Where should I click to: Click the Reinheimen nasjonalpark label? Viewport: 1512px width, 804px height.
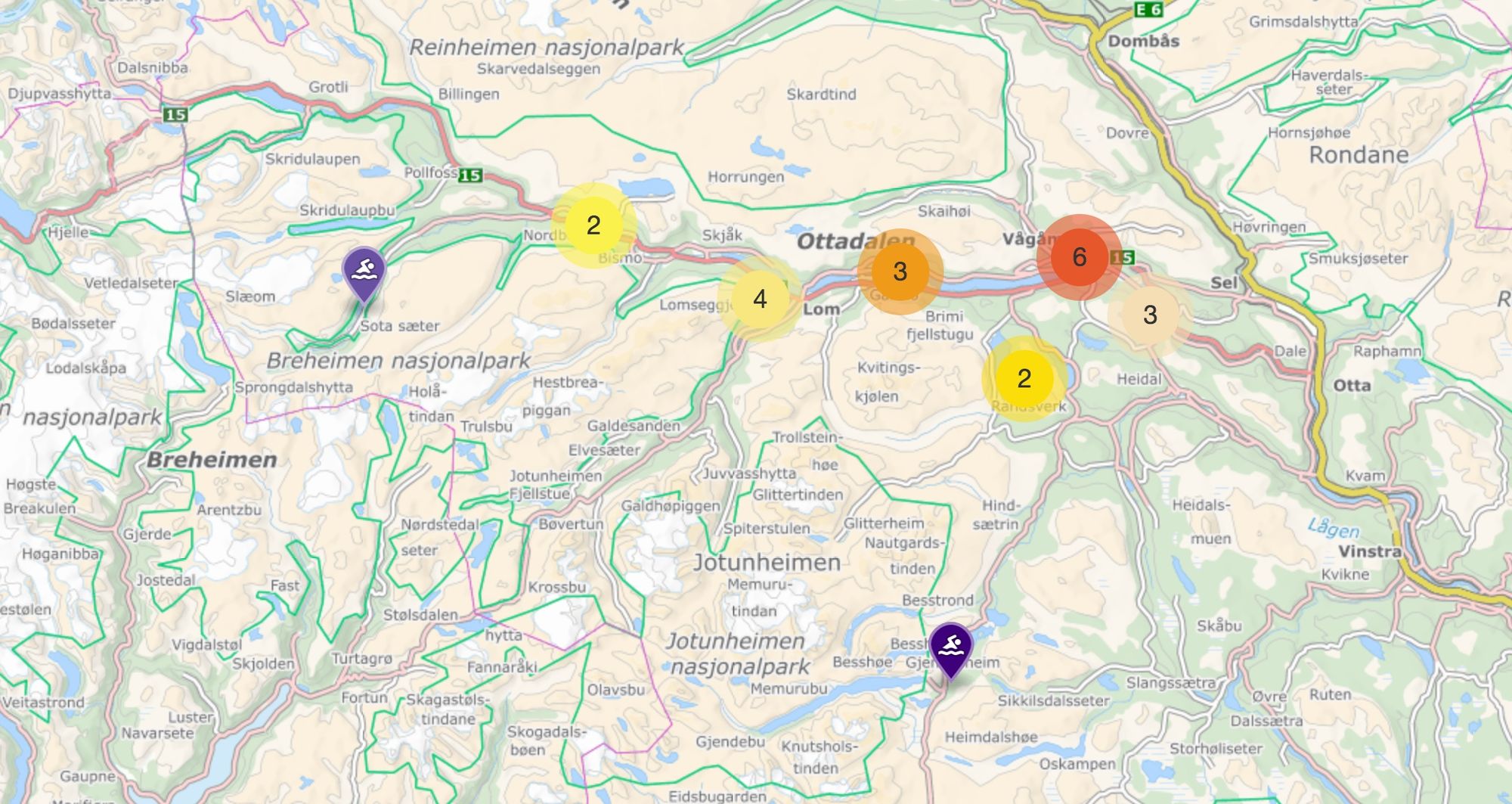pyautogui.click(x=546, y=47)
